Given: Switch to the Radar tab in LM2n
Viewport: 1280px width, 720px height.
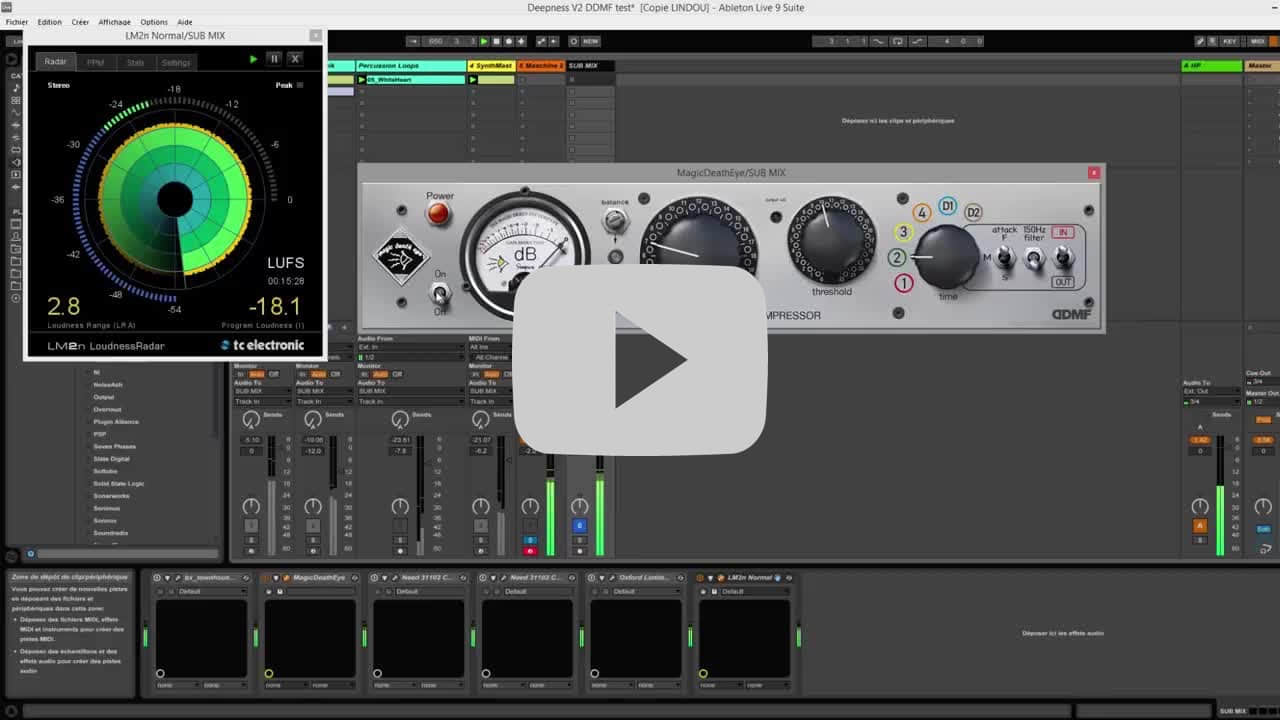Looking at the screenshot, I should tap(56, 62).
